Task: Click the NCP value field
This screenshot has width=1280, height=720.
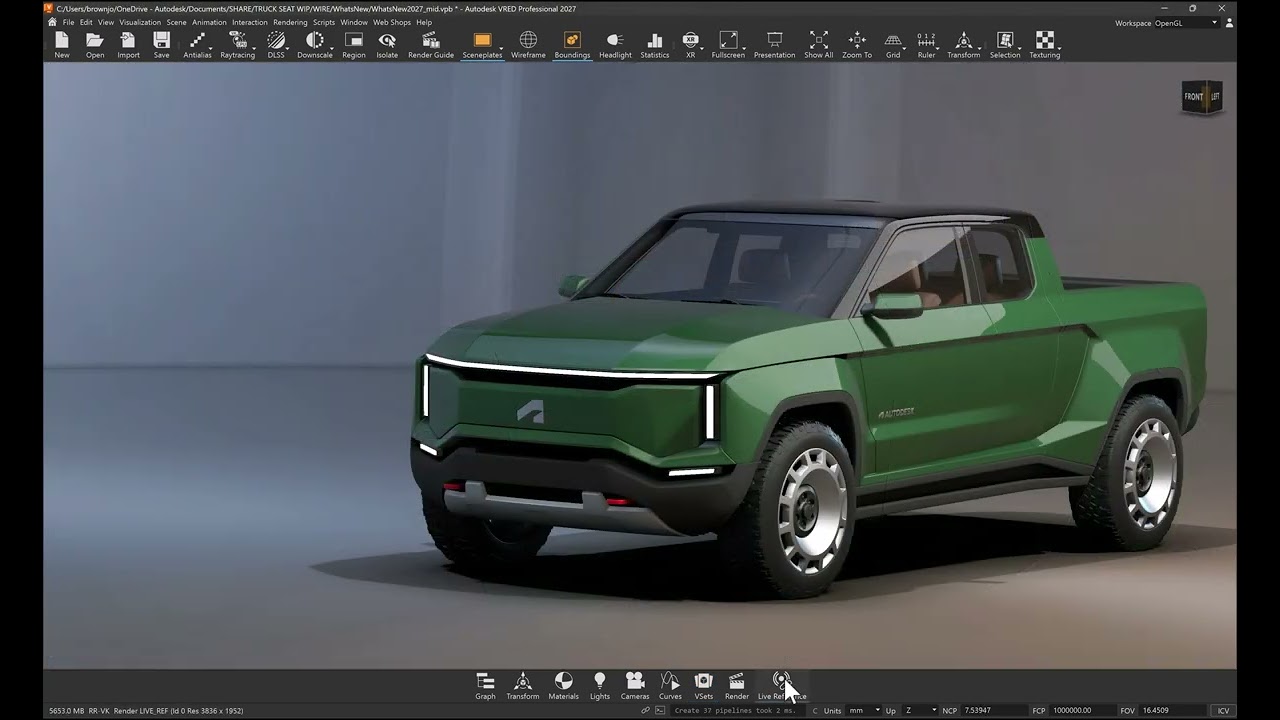Action: pyautogui.click(x=994, y=710)
